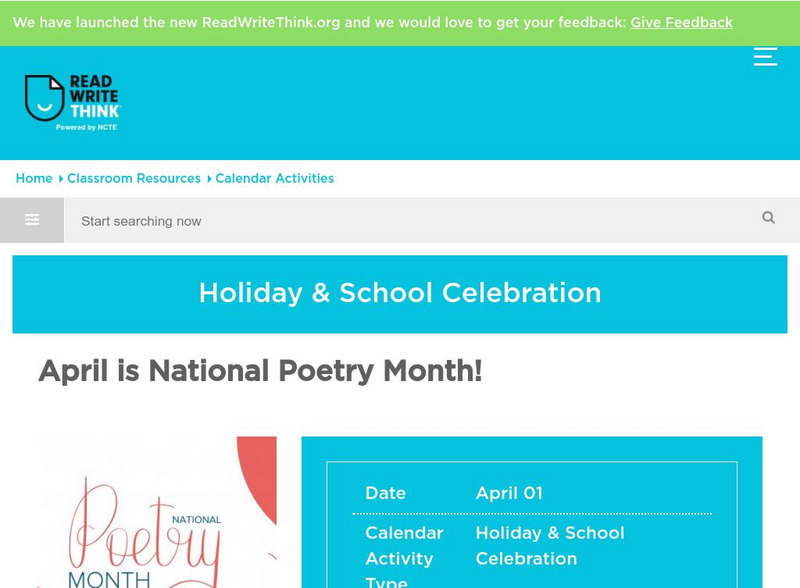Viewport: 800px width, 588px height.
Task: Click the arrow before Calendar Activities breadcrumb
Action: coord(209,179)
